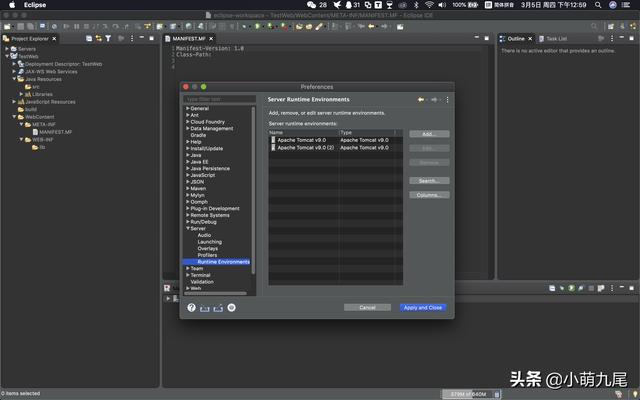
Task: Switch to the Task List tab
Action: [x=553, y=38]
